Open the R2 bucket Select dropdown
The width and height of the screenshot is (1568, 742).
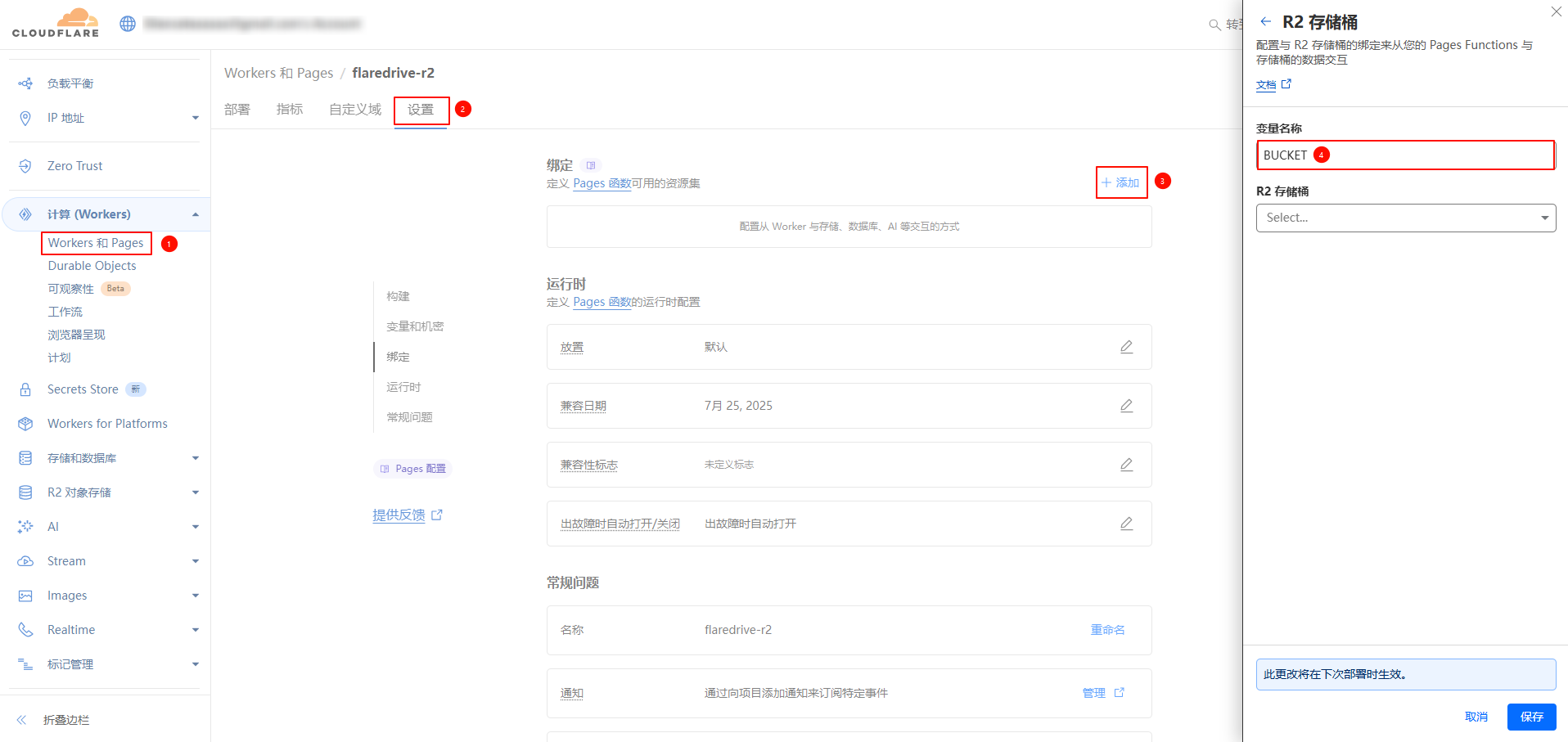point(1405,218)
